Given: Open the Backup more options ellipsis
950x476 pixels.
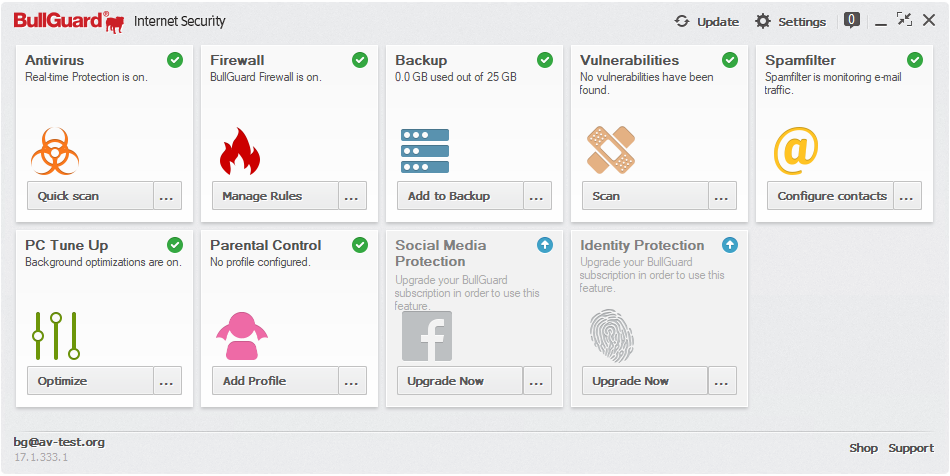Looking at the screenshot, I should pos(537,196).
